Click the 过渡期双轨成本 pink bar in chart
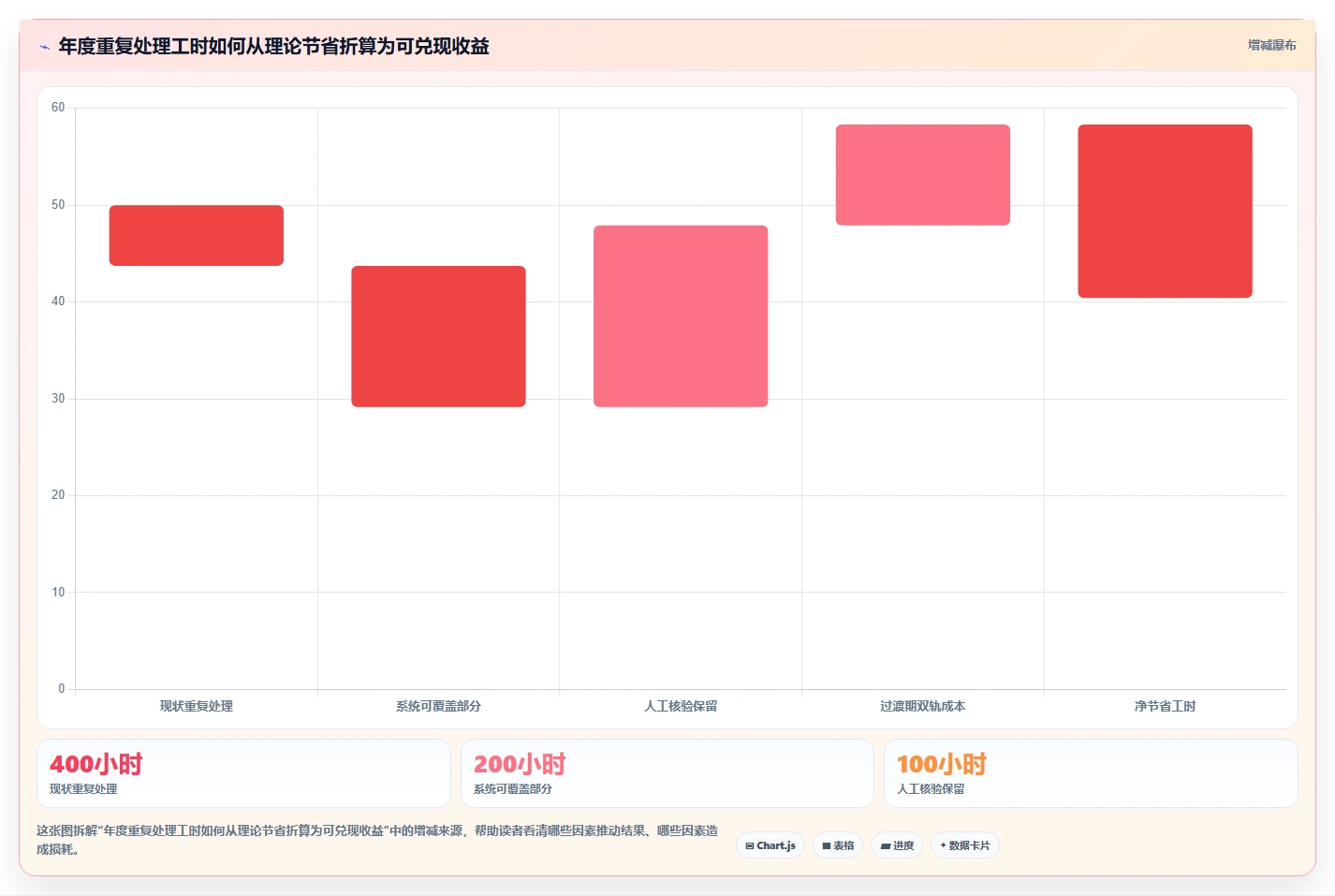This screenshot has width=1335, height=896. [x=923, y=175]
